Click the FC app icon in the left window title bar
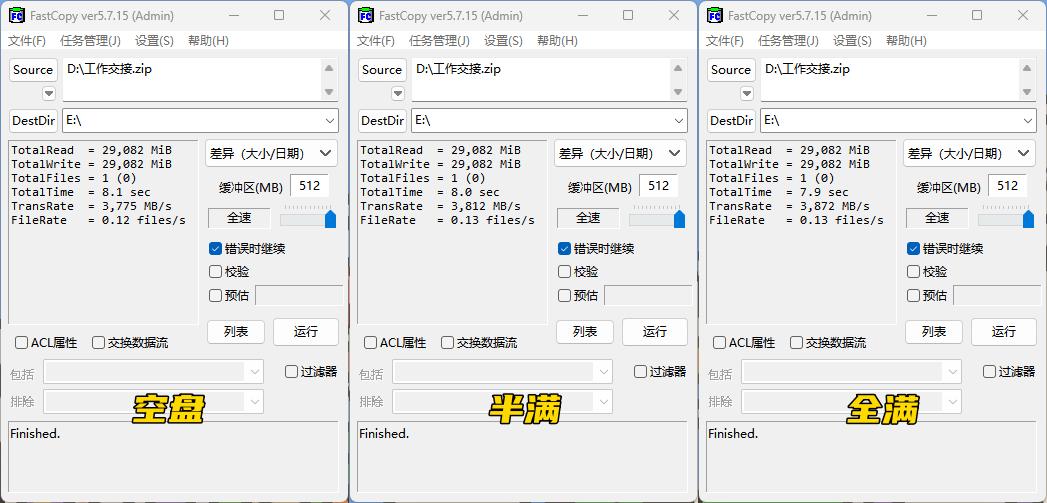Screen dimensions: 1047x503 tap(17, 15)
